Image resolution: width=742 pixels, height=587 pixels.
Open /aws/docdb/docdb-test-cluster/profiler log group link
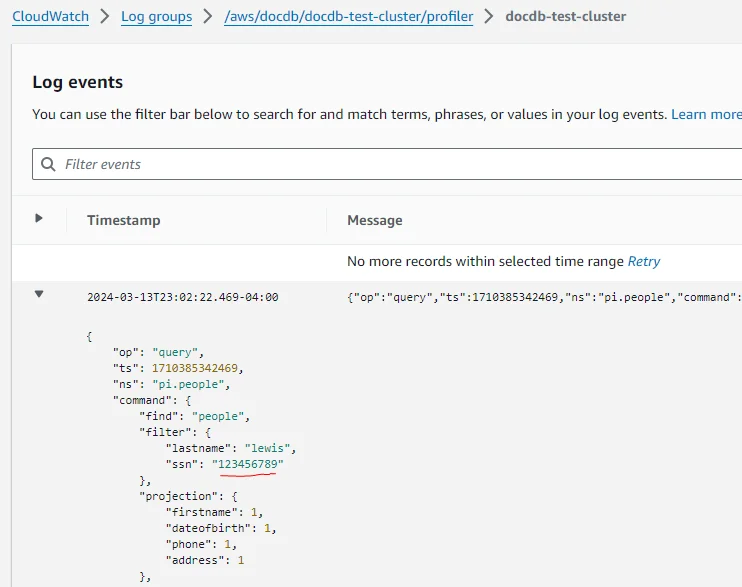point(349,17)
